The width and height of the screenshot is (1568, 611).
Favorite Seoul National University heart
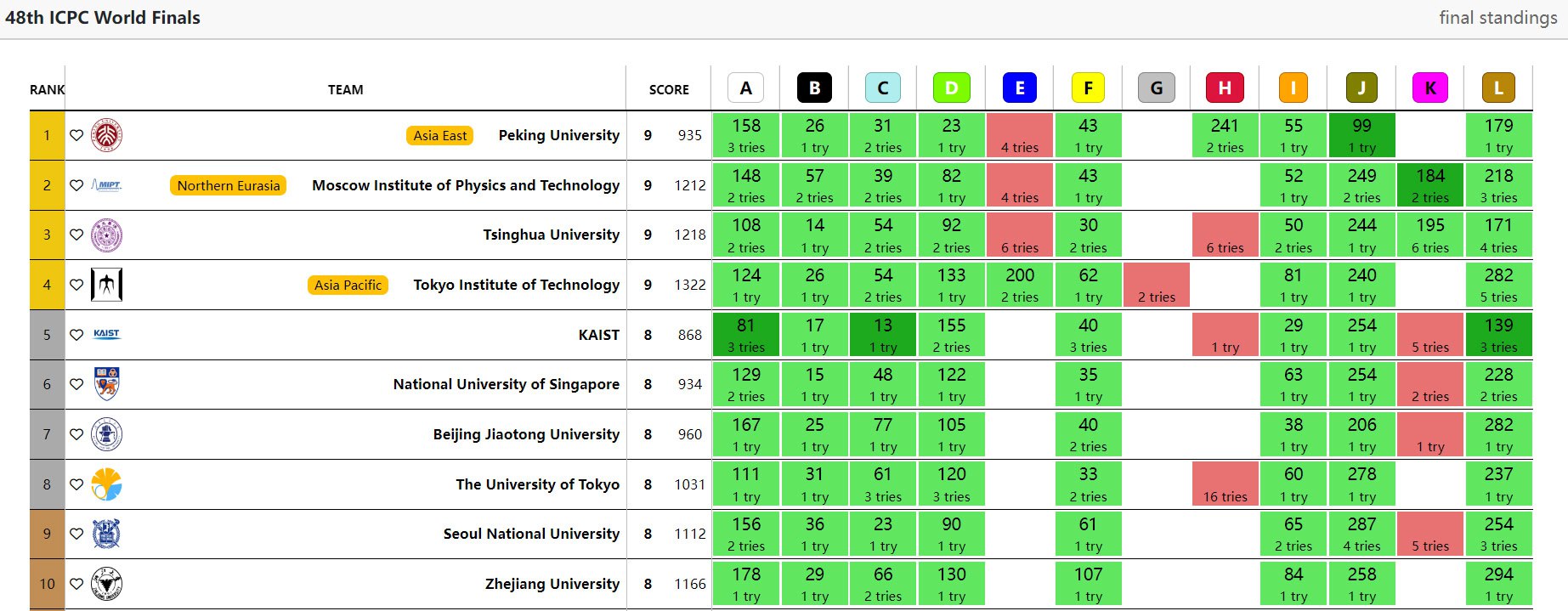[x=76, y=534]
